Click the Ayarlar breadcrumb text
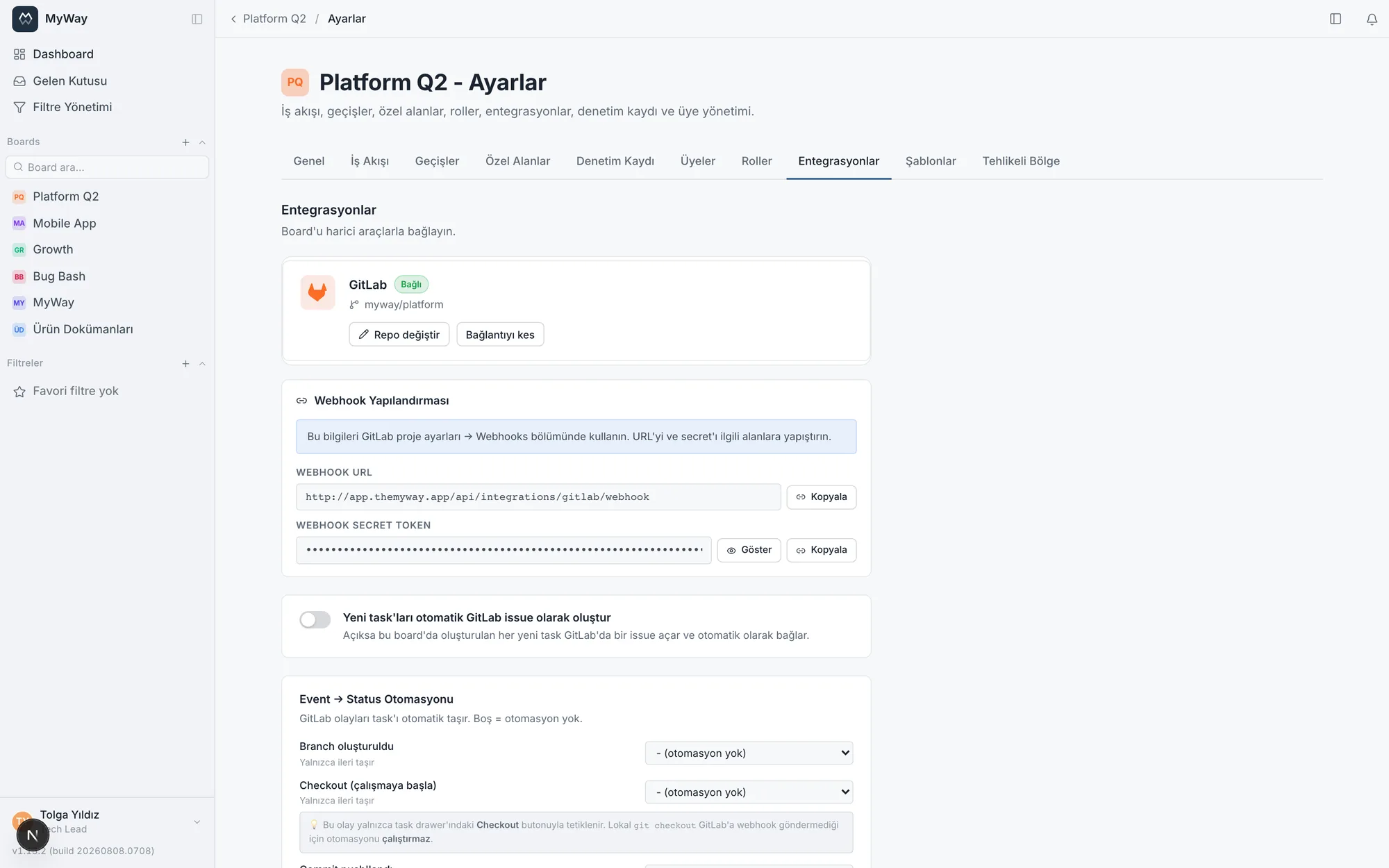 coord(347,19)
